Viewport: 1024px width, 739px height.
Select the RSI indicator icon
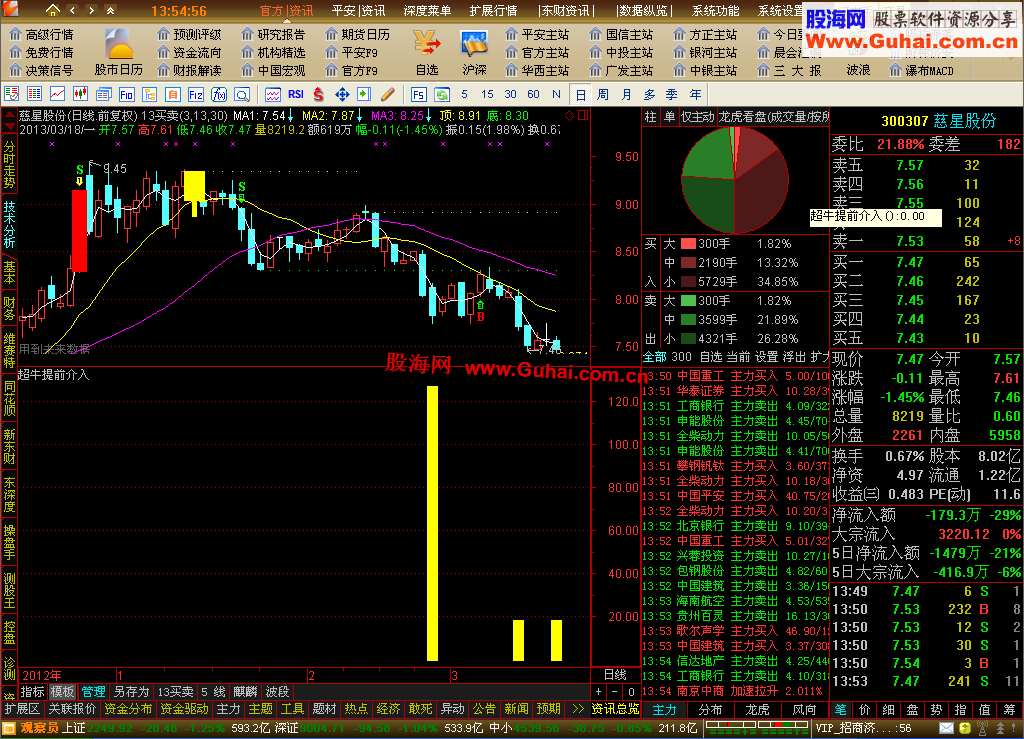(x=296, y=95)
